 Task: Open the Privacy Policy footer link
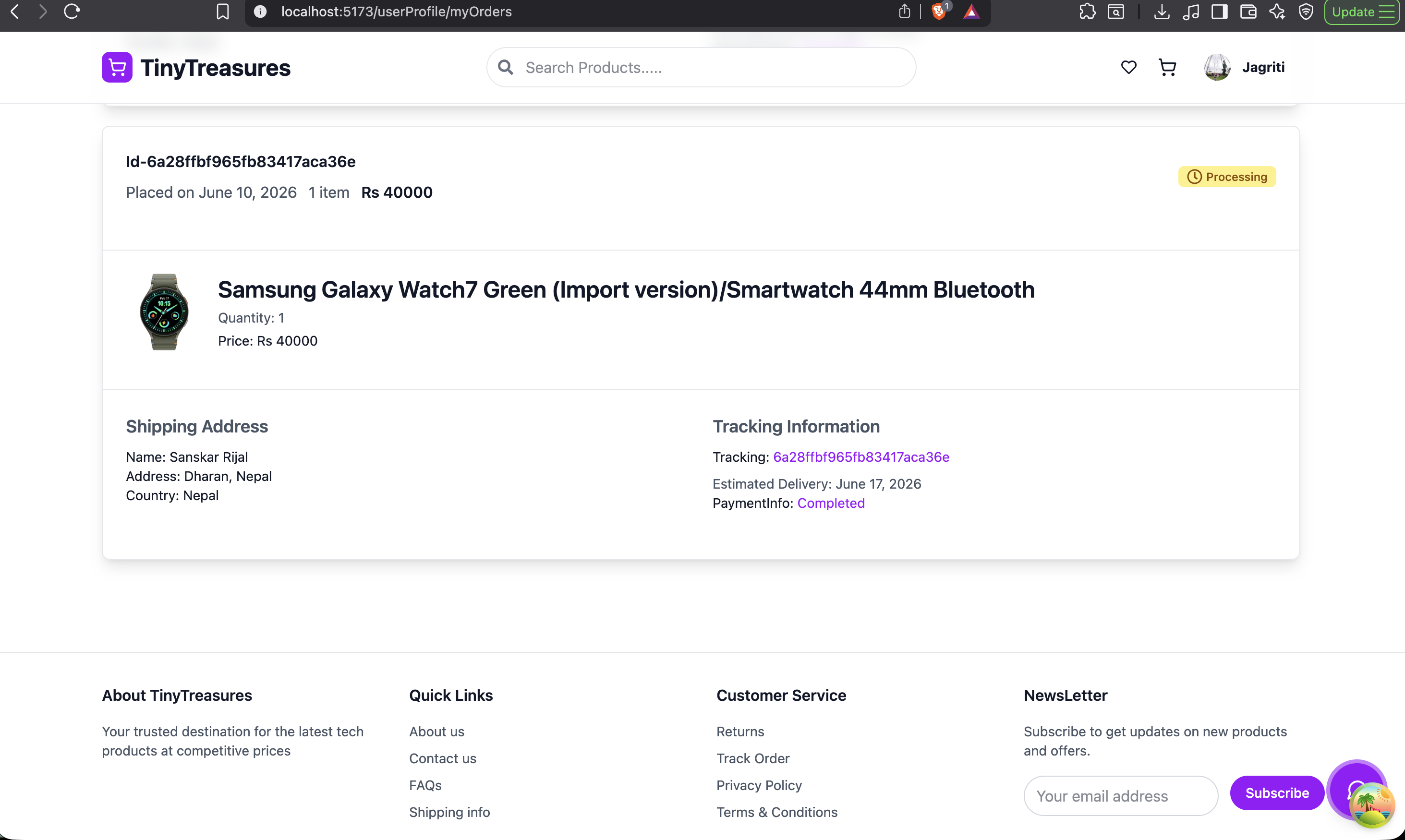coord(759,785)
